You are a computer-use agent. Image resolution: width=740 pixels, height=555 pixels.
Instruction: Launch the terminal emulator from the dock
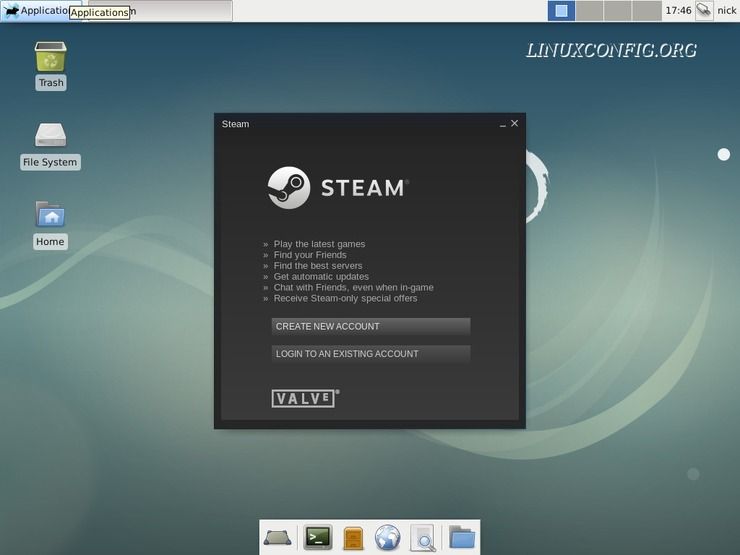pos(318,538)
